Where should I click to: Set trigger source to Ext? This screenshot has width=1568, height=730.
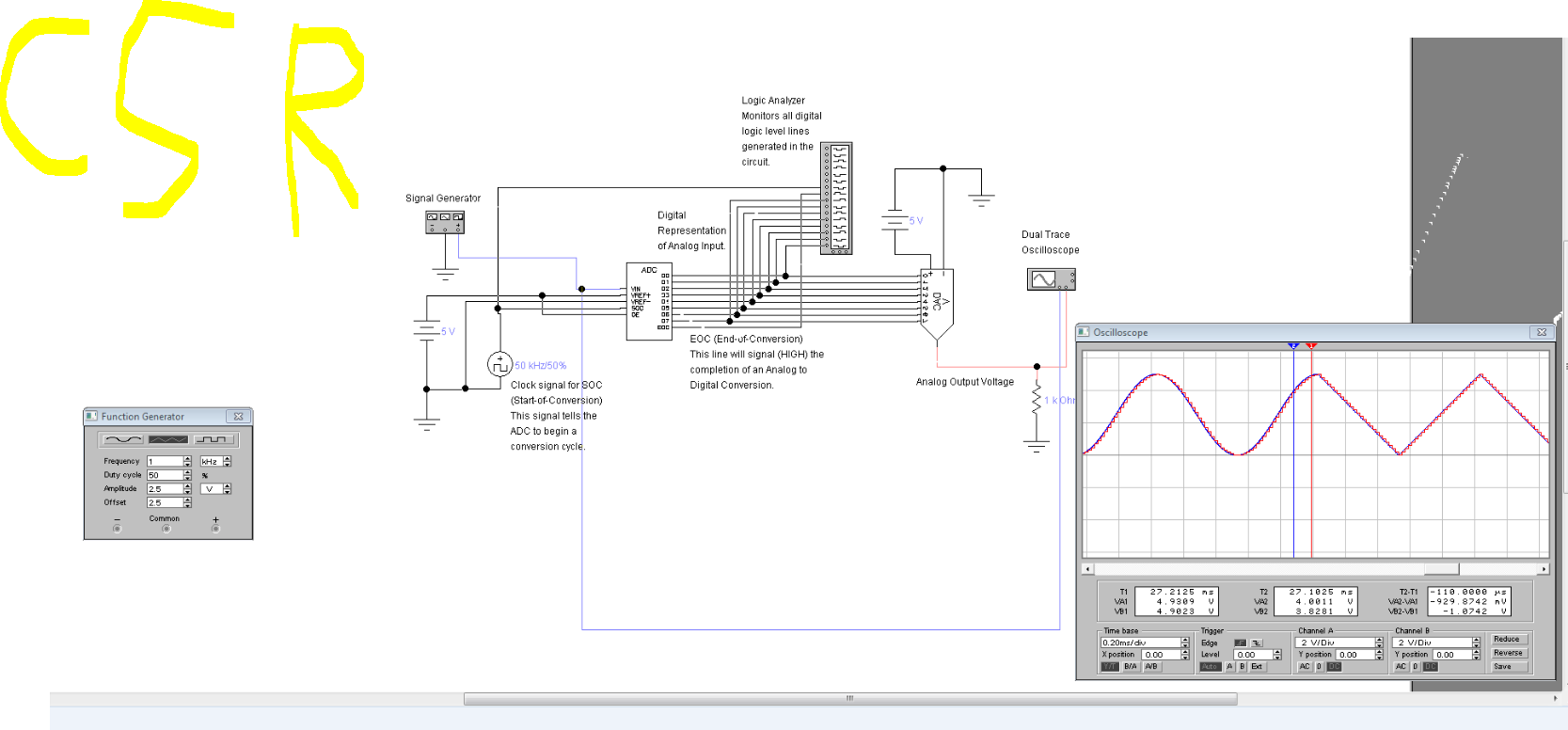click(1257, 666)
